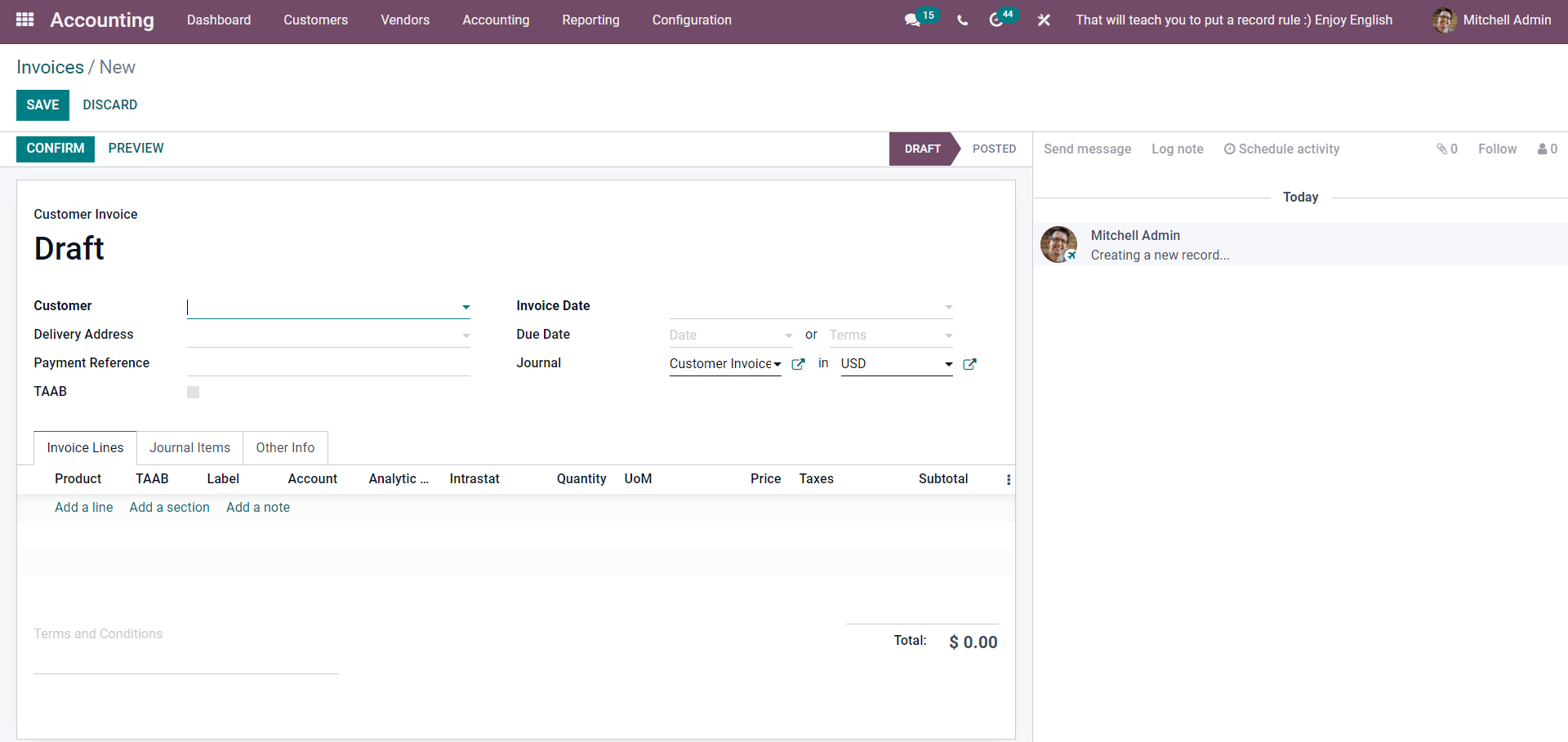The width and height of the screenshot is (1568, 742).
Task: Click the Payment Reference input field
Action: point(328,363)
